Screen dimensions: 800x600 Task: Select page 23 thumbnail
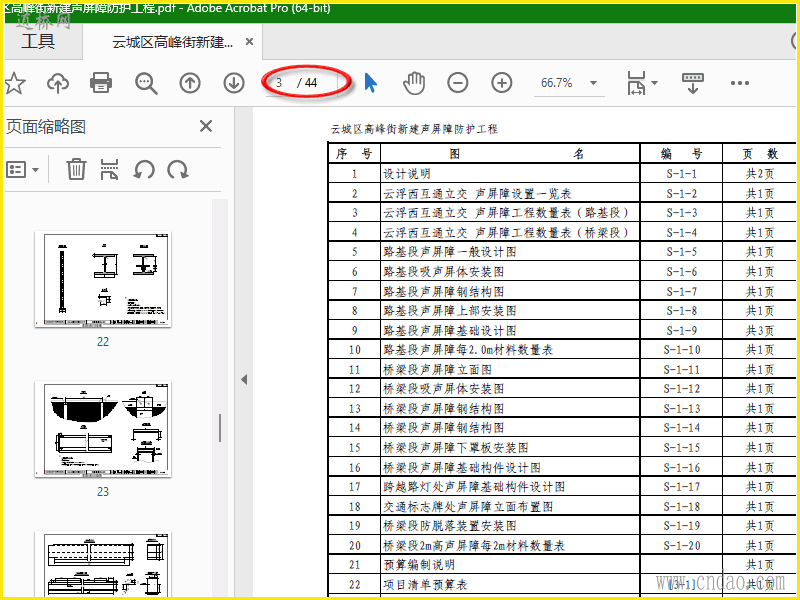103,429
